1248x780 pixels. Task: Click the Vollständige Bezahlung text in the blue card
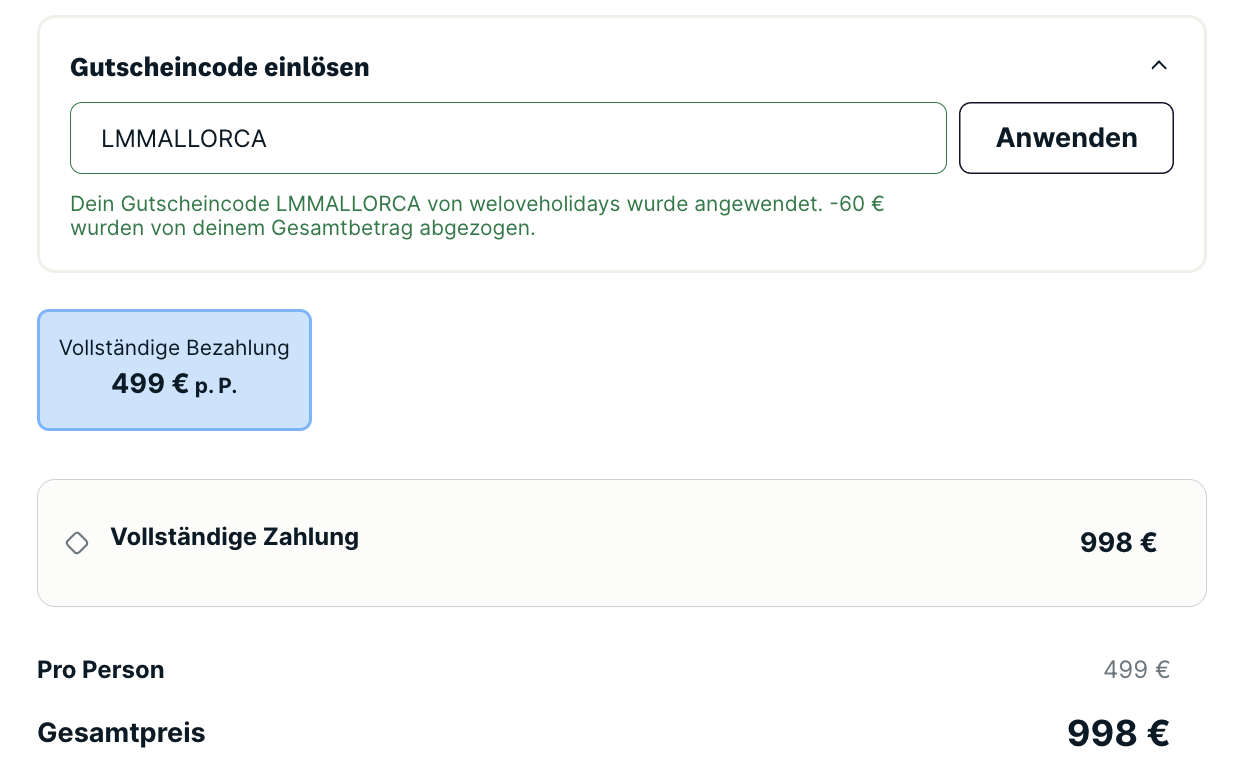click(174, 348)
